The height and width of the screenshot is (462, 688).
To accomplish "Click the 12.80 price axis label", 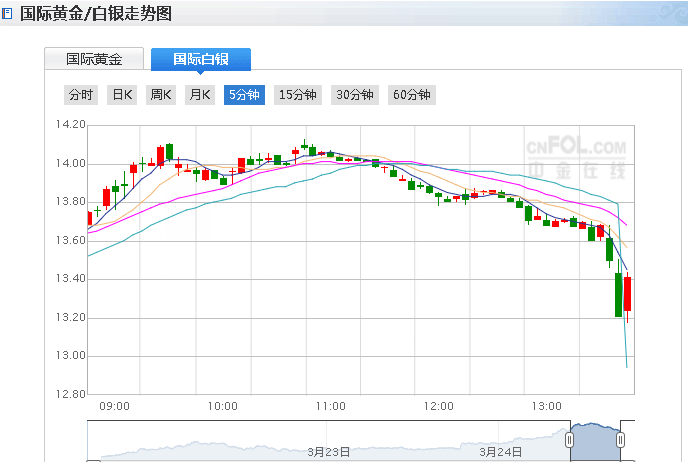I will click(70, 394).
